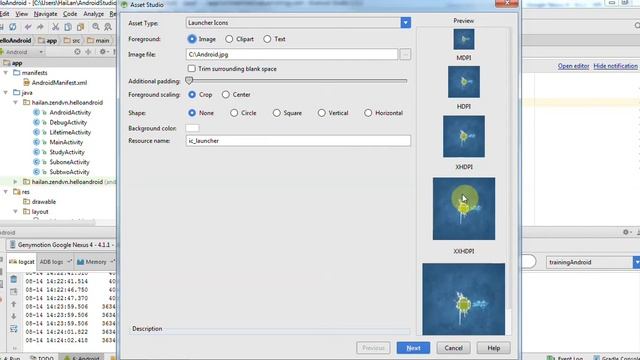Viewport: 640px width, 360px height.
Task: Click the Background color swatch
Action: click(192, 128)
